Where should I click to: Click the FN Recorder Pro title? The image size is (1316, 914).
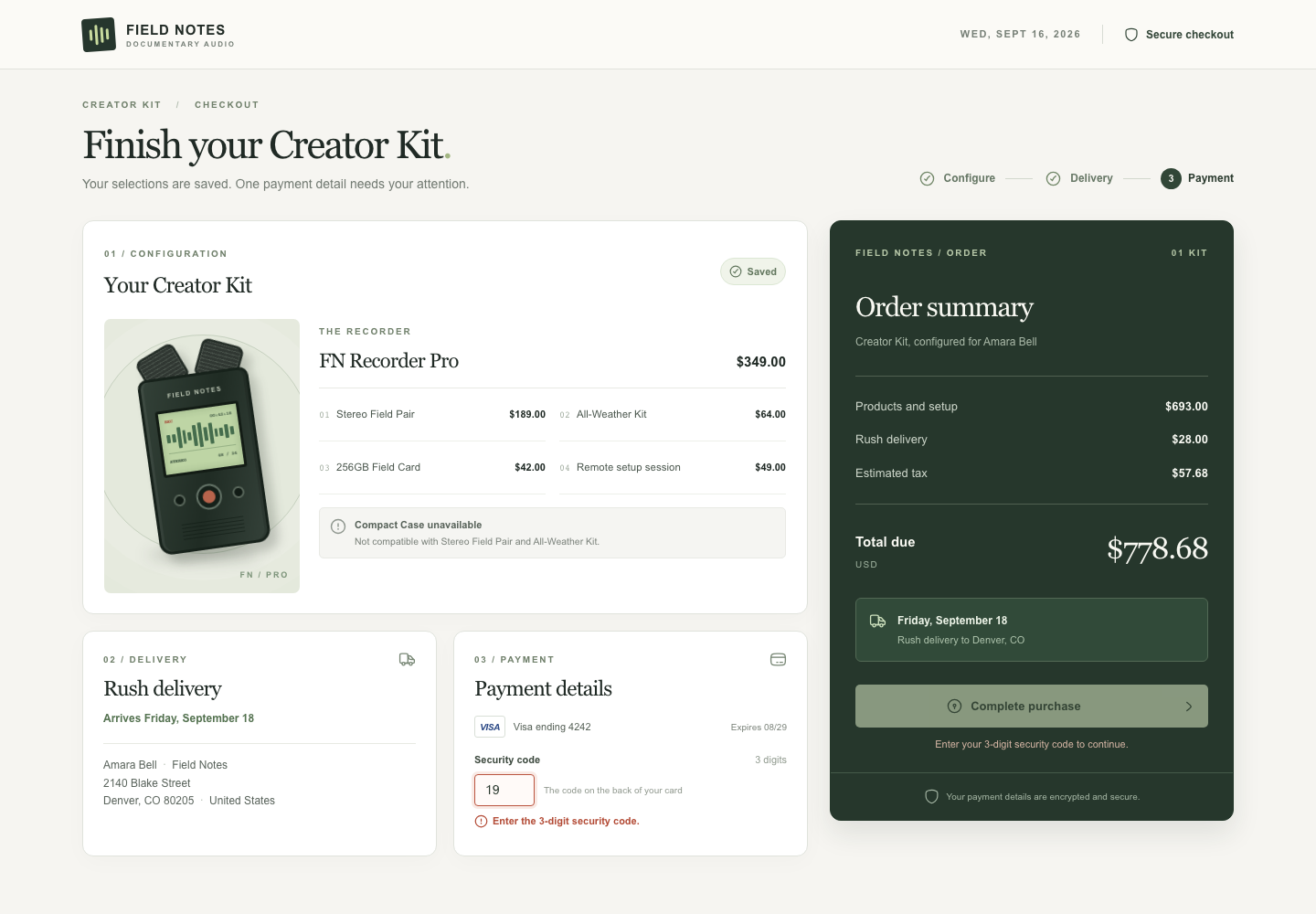pyautogui.click(x=389, y=361)
